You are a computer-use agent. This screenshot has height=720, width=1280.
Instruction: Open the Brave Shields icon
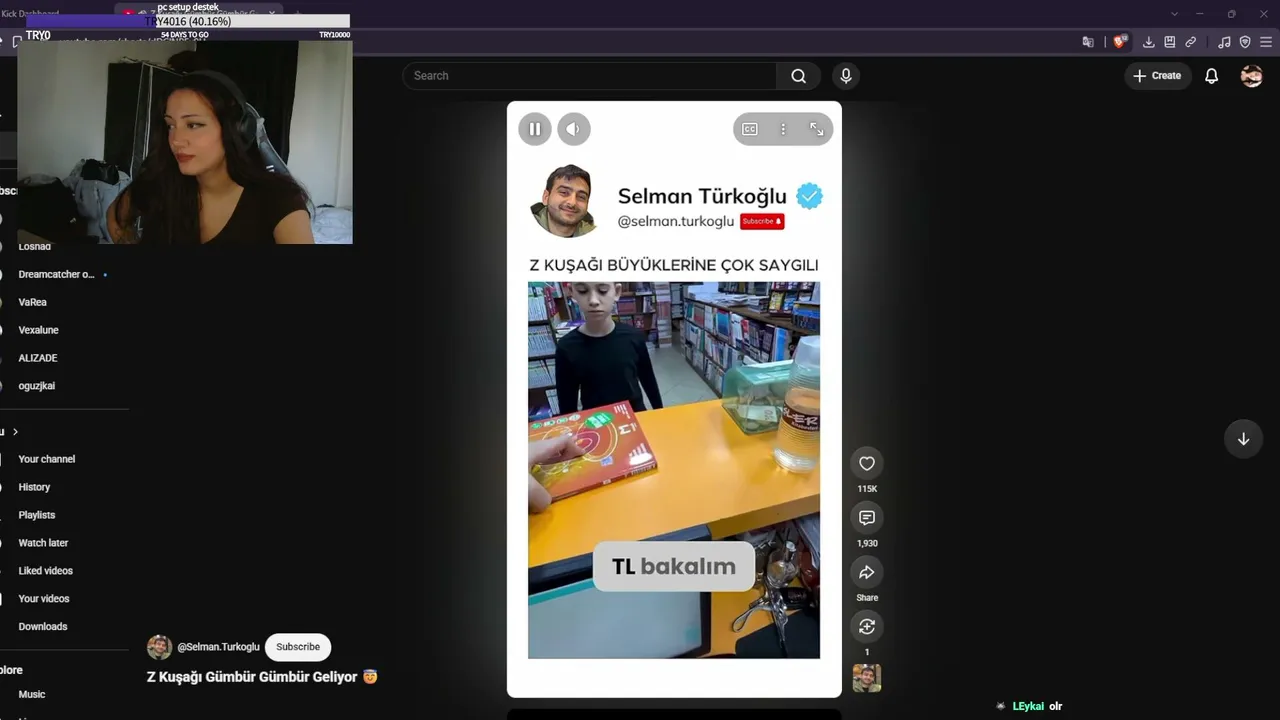pyautogui.click(x=1120, y=42)
